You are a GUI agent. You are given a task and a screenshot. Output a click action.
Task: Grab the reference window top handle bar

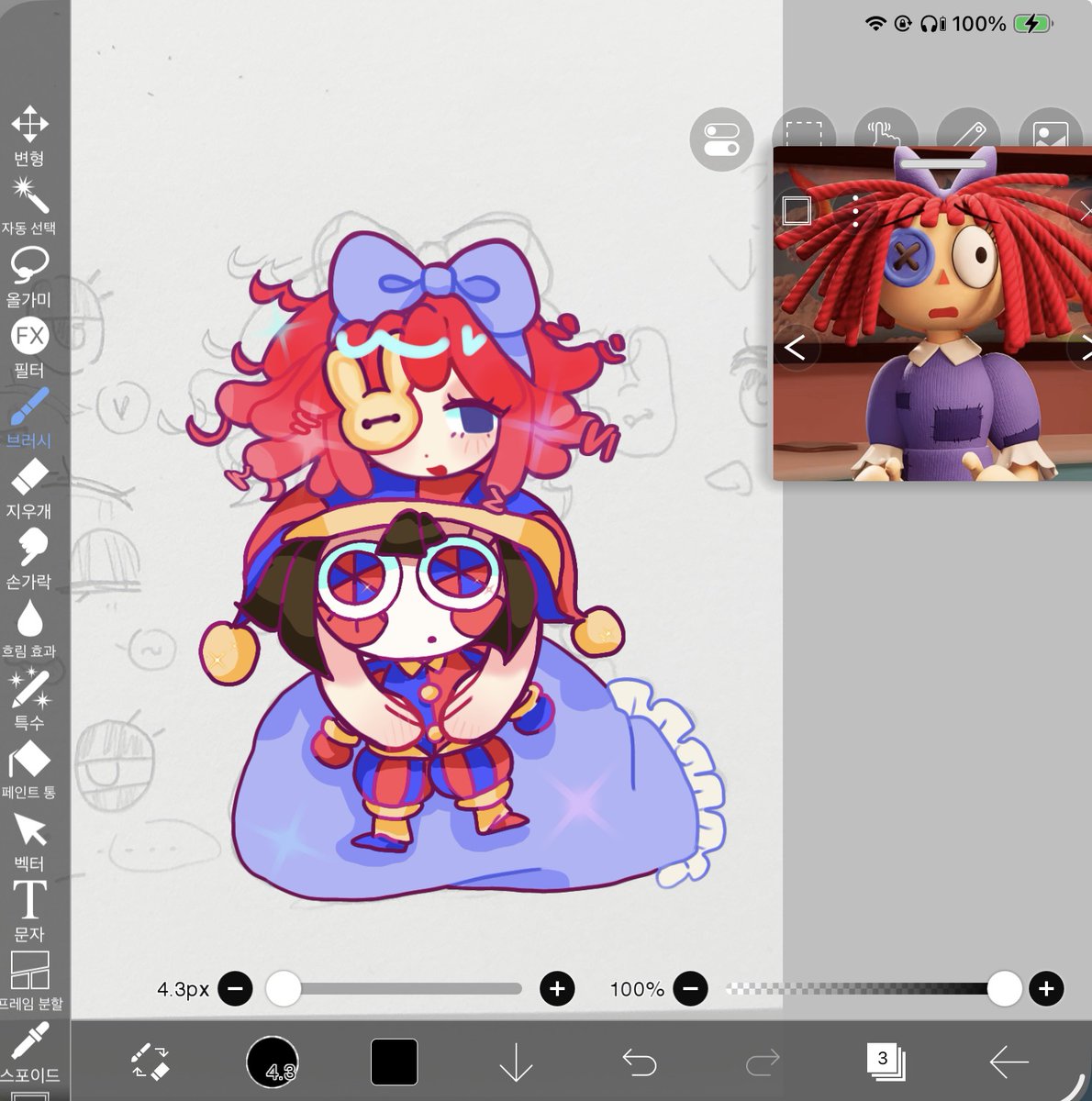click(942, 164)
